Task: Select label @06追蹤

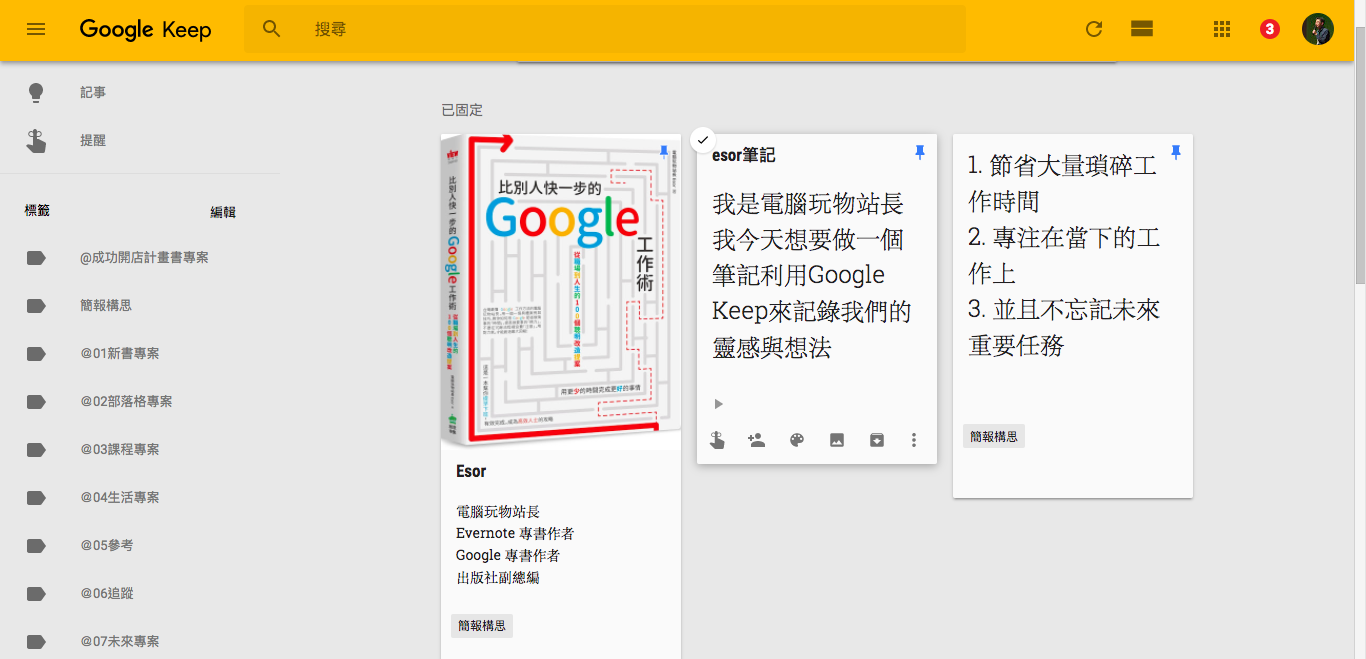Action: 106,593
